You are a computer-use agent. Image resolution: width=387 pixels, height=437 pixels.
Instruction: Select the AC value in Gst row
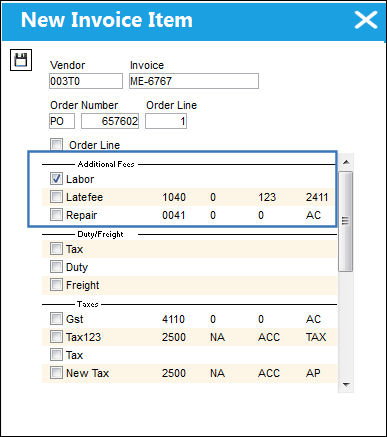pos(313,319)
